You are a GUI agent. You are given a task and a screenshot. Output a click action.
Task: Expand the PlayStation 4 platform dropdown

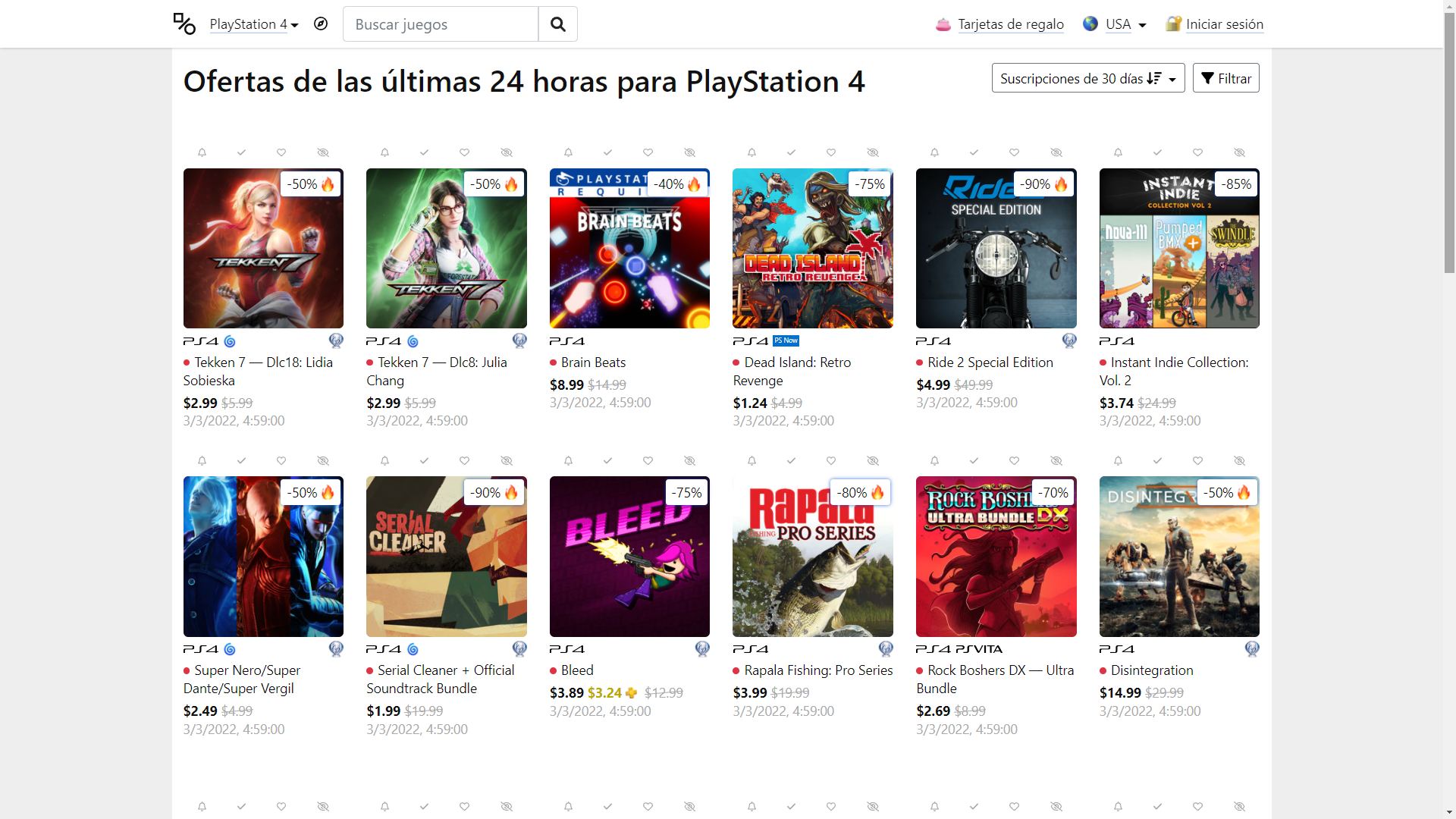click(x=254, y=24)
